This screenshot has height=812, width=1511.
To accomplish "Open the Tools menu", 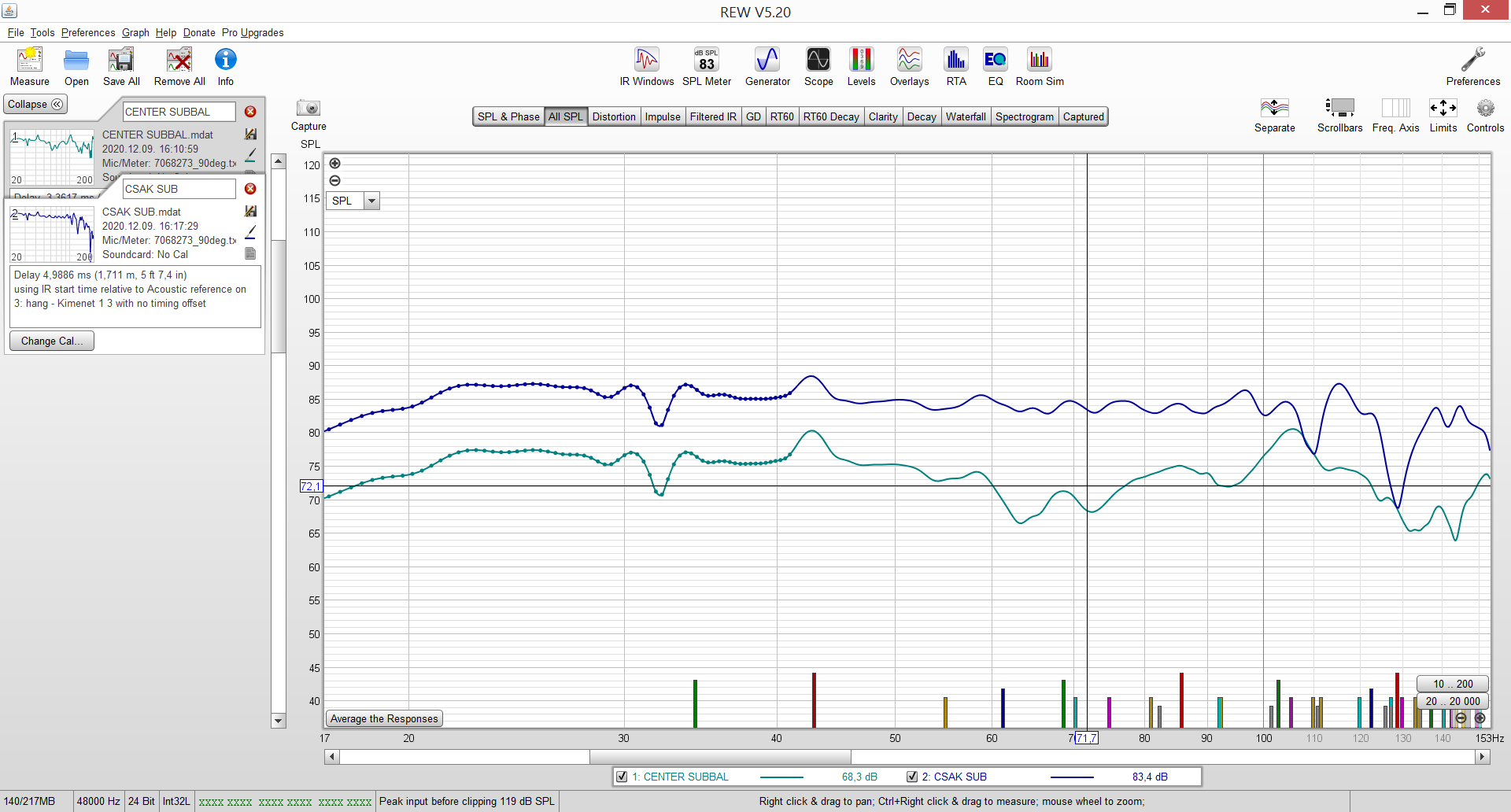I will coord(42,32).
